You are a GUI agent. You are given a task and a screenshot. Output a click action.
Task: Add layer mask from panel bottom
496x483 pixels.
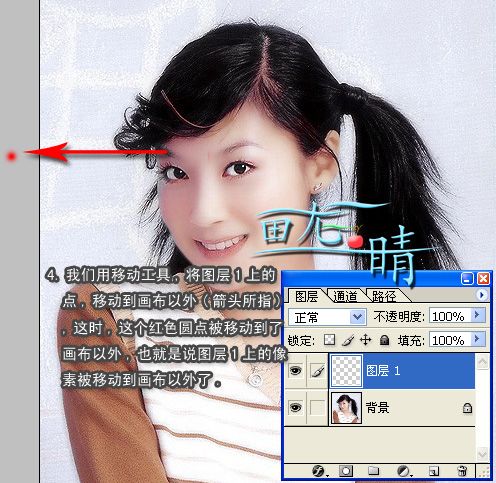pos(346,471)
